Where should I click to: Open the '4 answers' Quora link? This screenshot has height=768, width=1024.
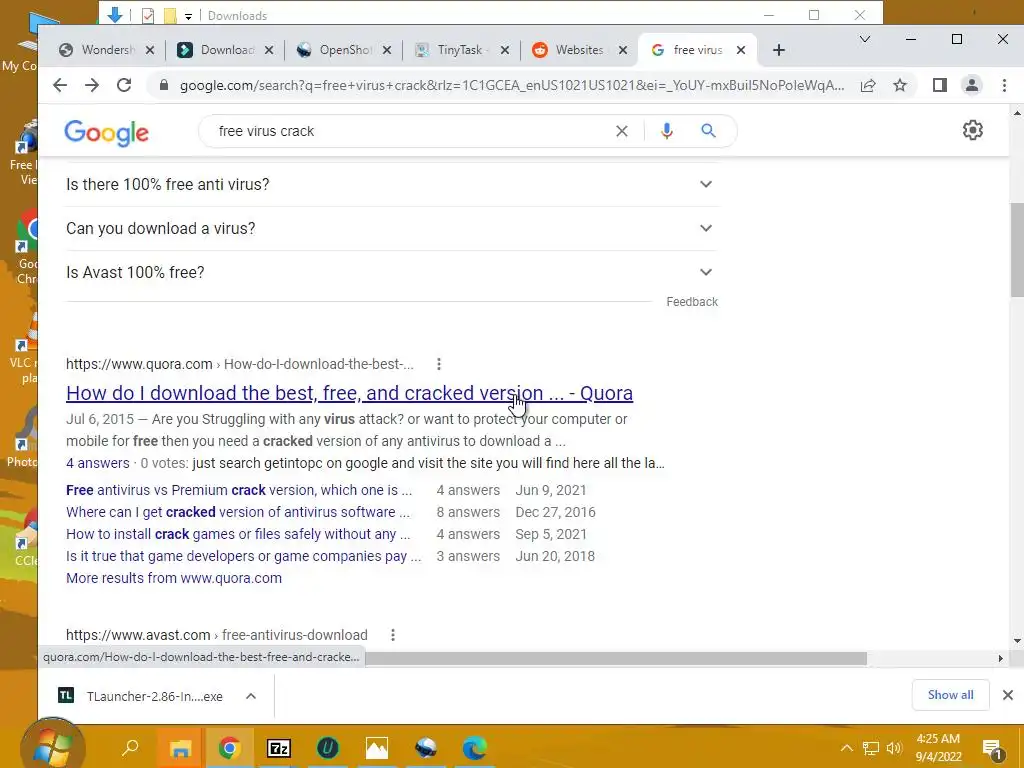98,463
